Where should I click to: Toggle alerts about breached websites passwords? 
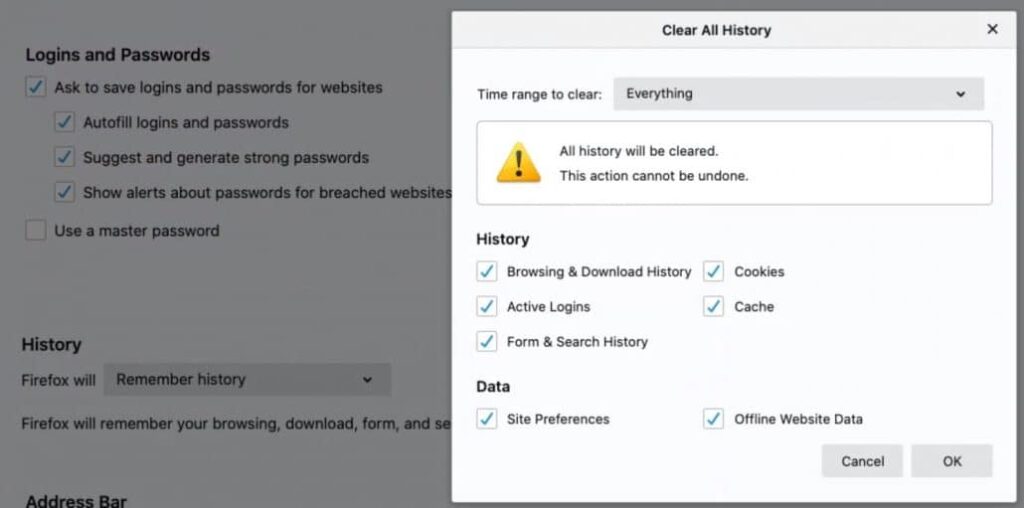point(65,193)
